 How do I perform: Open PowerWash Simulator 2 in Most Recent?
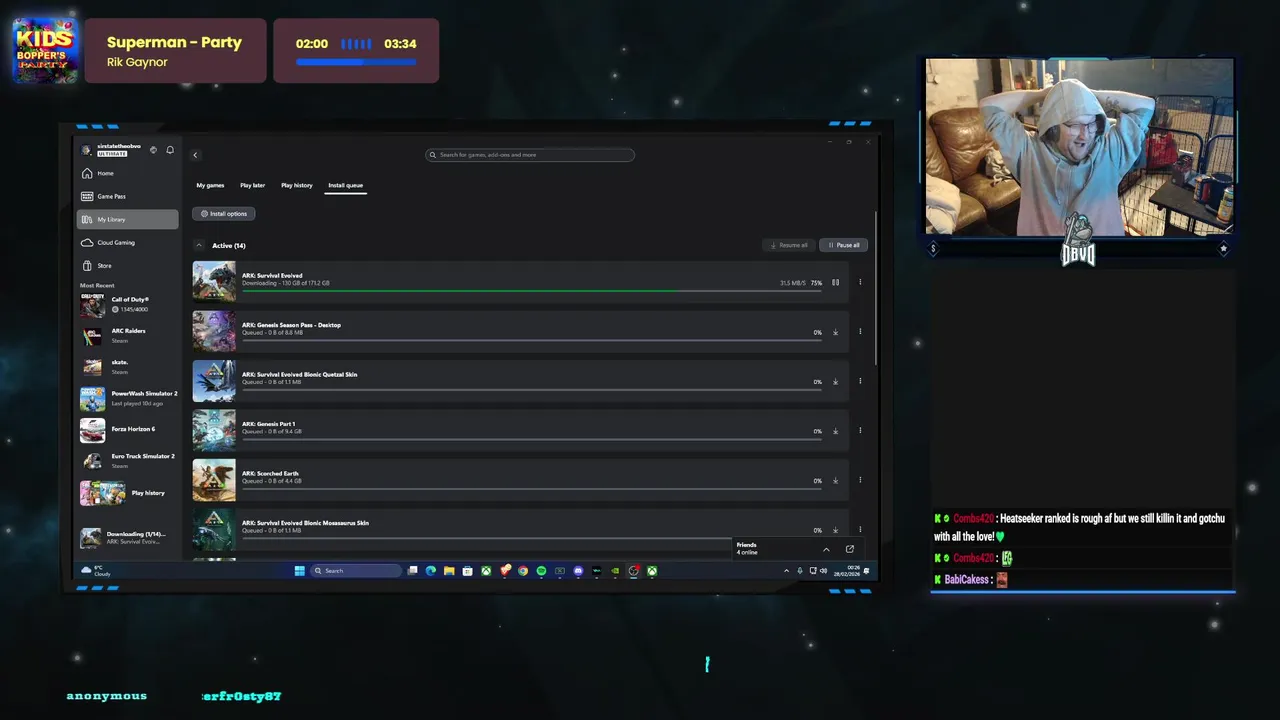[128, 398]
